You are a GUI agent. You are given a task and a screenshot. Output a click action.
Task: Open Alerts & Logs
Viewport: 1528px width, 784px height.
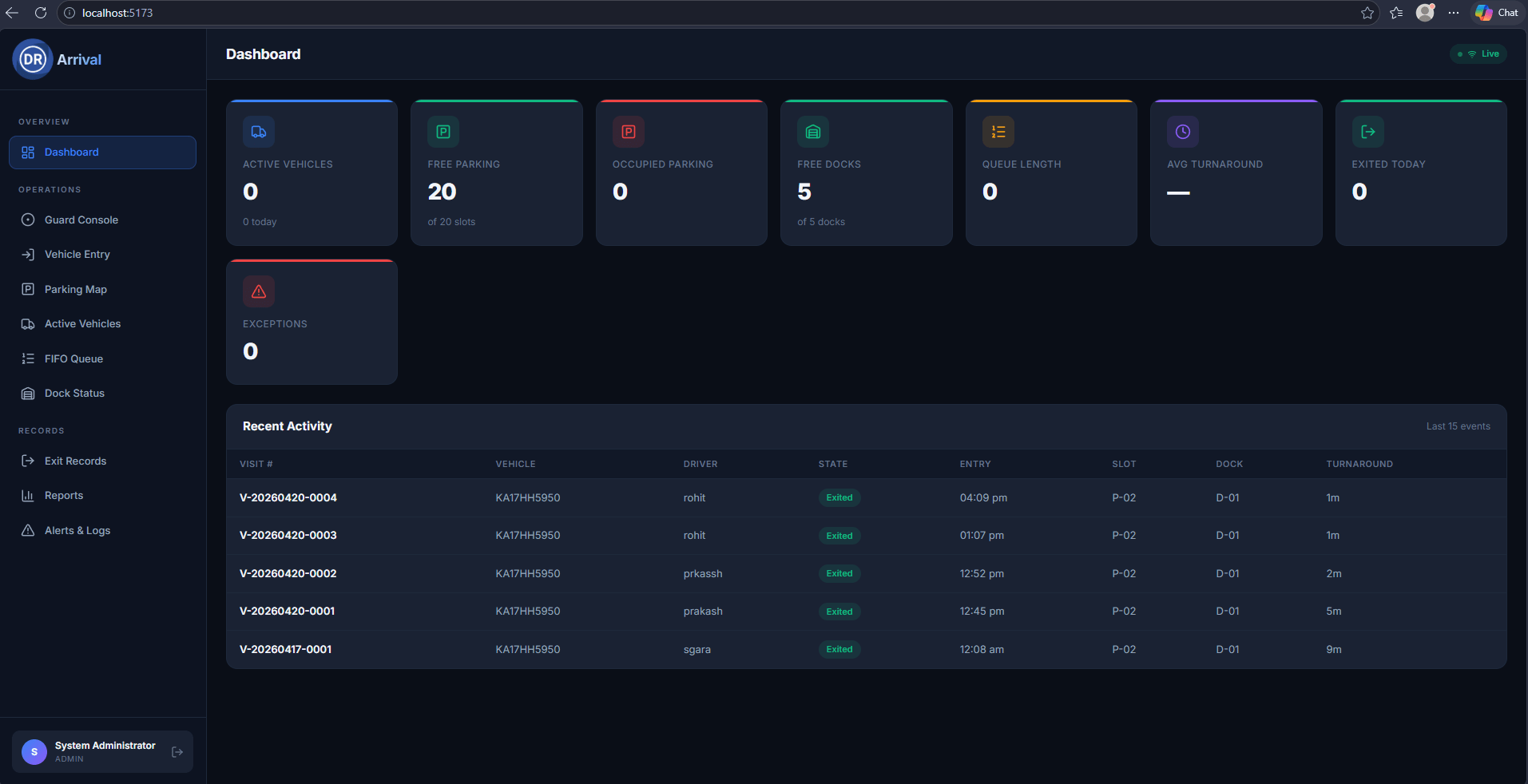tap(76, 530)
